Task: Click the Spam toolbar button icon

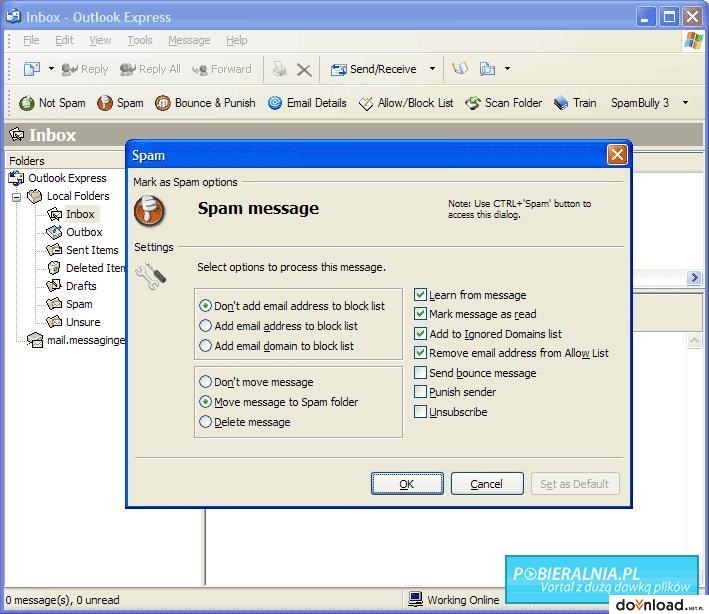Action: pos(105,103)
